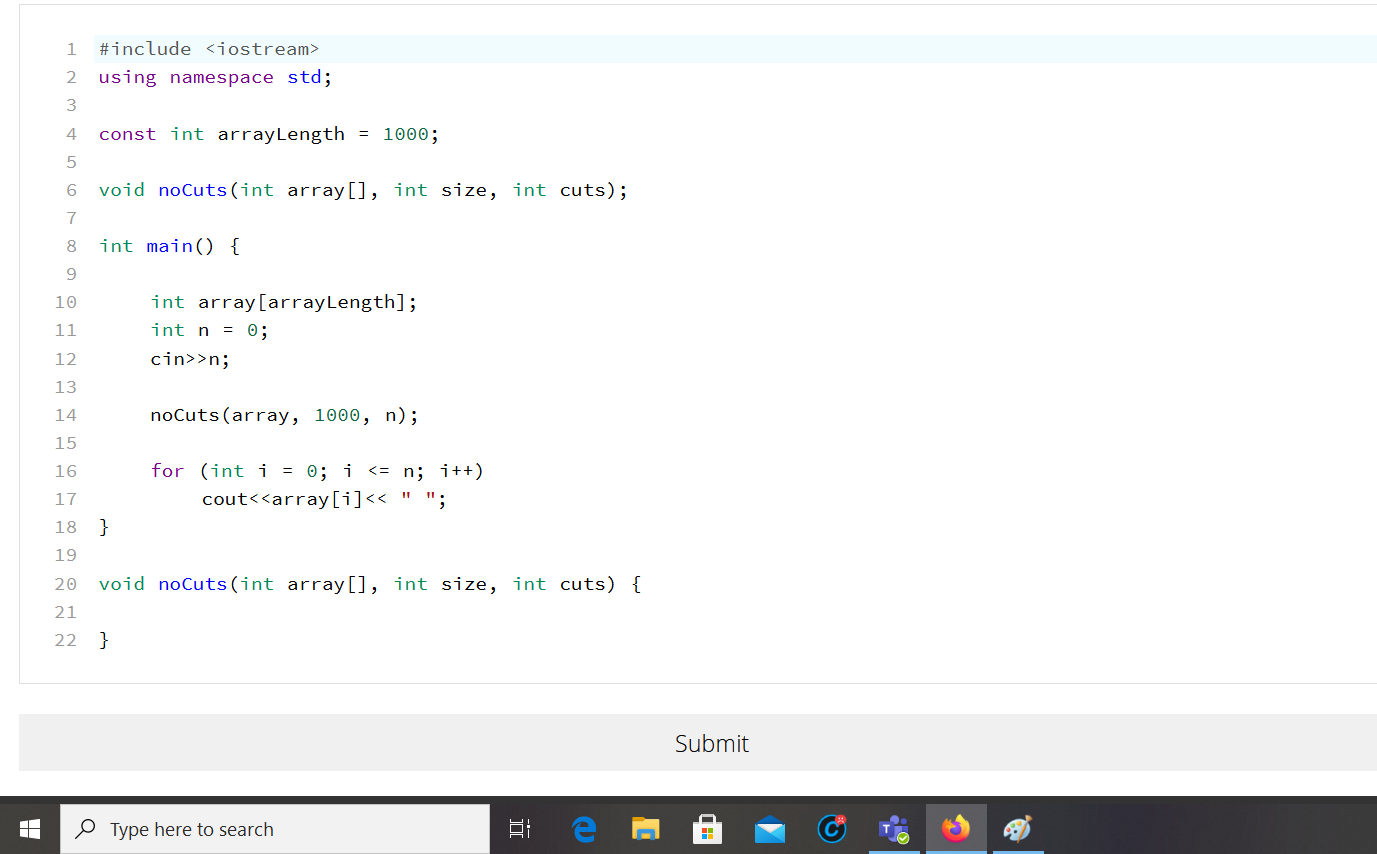Launch Firefox from the taskbar

(956, 828)
